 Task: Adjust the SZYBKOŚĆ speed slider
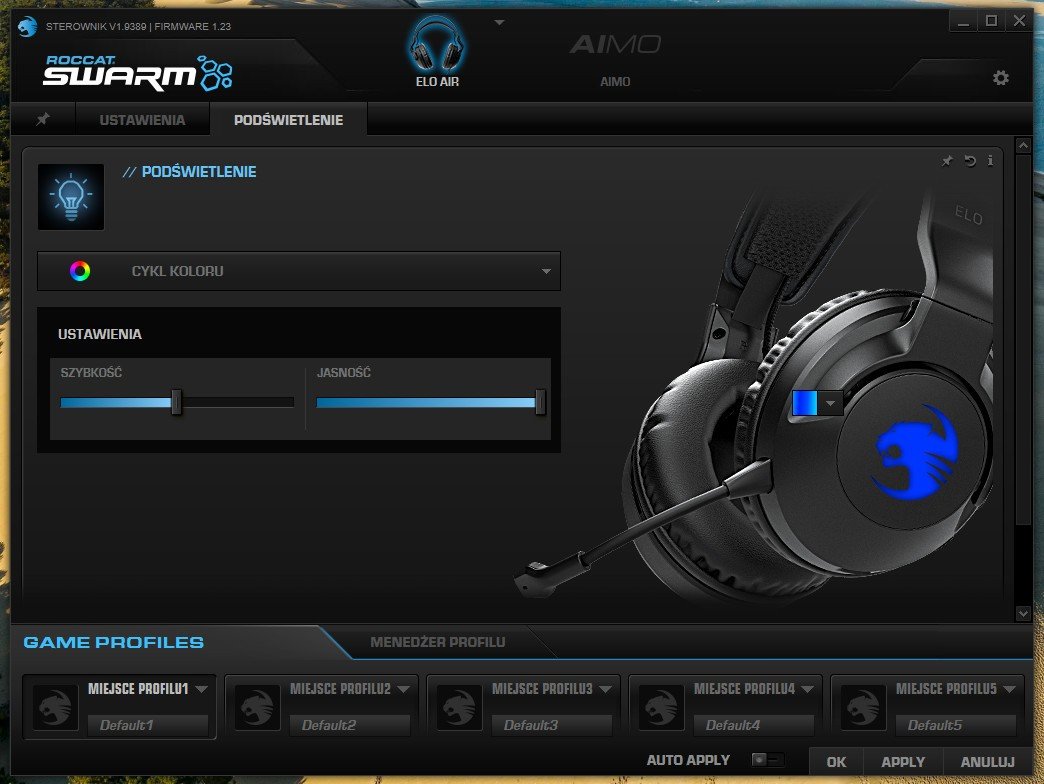click(176, 402)
